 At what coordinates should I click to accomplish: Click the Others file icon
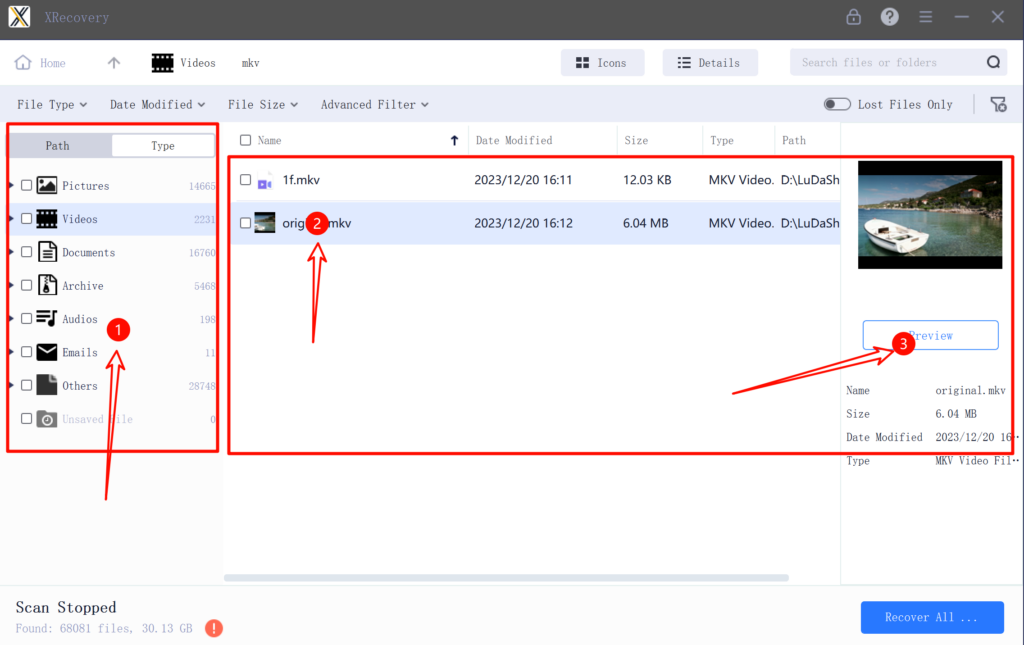pyautogui.click(x=46, y=385)
